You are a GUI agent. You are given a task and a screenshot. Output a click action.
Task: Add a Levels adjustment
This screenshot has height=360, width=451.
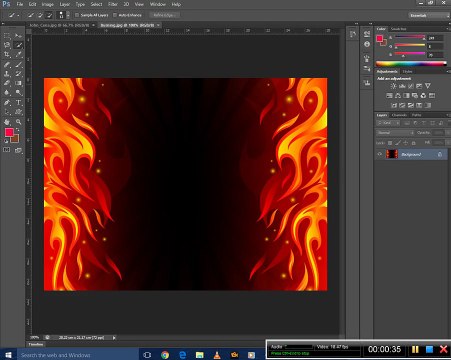pyautogui.click(x=402, y=86)
